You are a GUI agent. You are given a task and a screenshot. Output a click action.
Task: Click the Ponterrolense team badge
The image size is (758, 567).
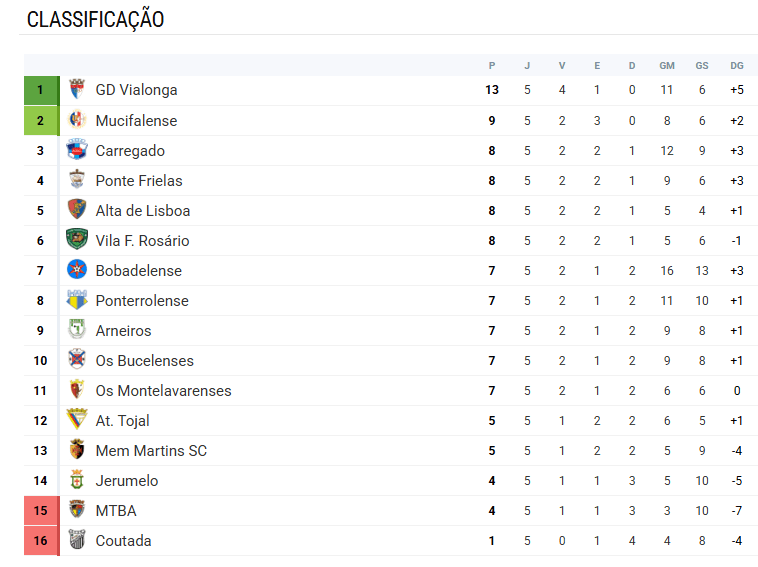[77, 300]
